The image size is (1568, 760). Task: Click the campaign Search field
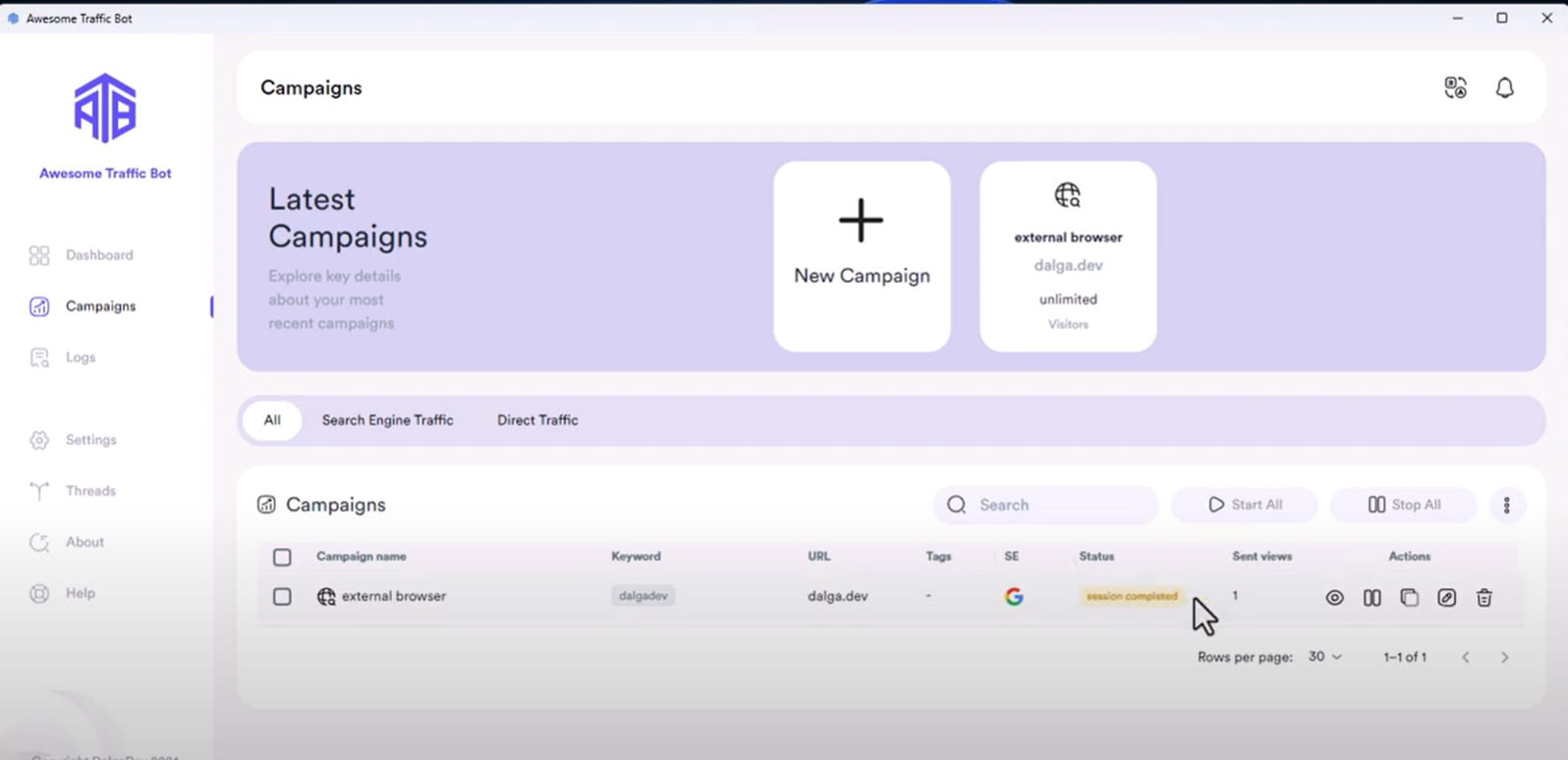1045,505
